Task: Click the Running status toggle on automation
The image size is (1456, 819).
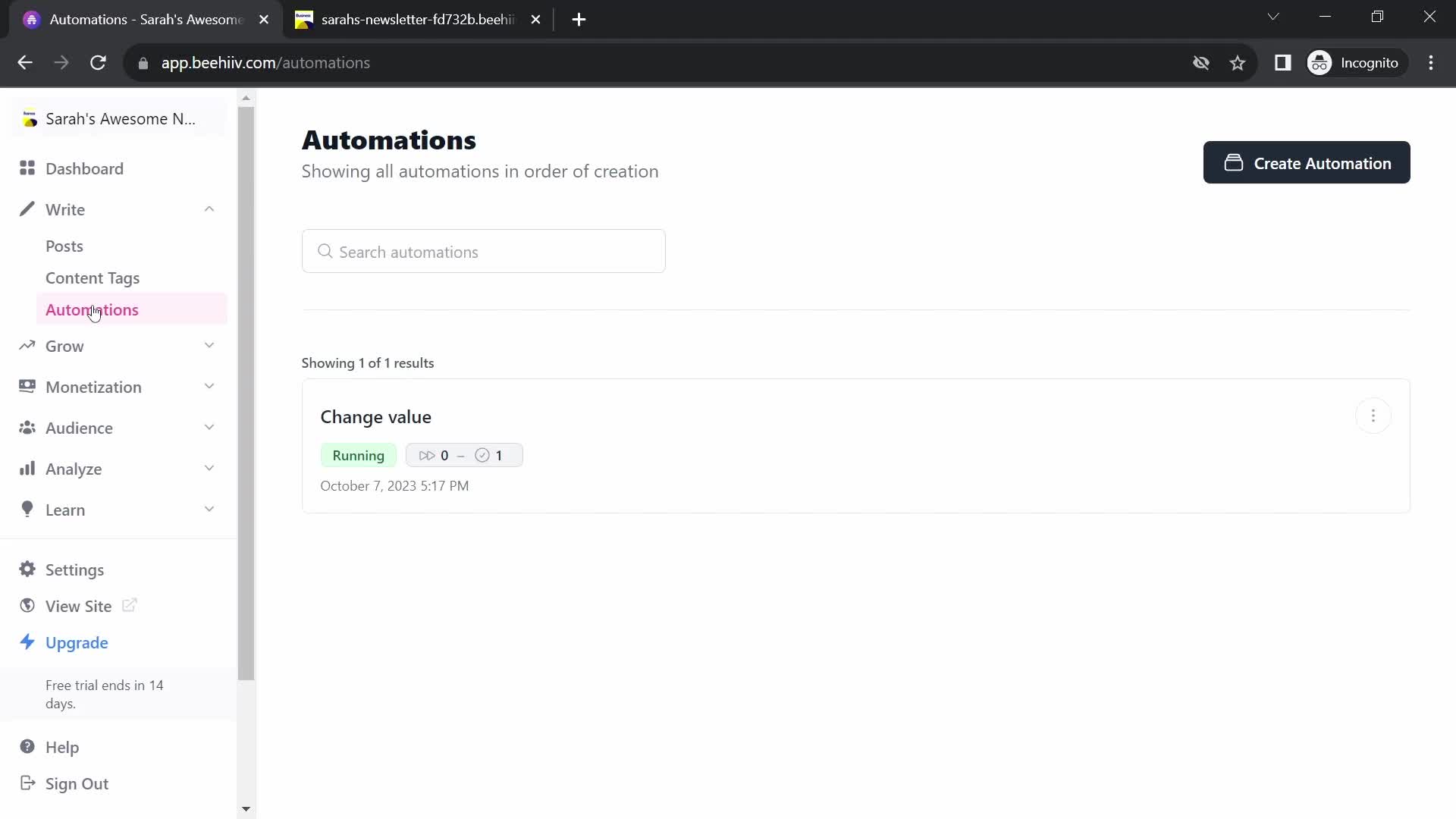Action: (x=359, y=456)
